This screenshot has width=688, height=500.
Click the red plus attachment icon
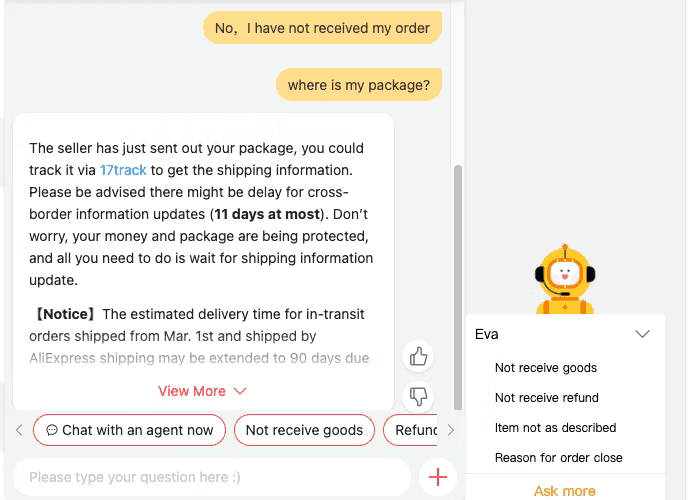[x=437, y=477]
